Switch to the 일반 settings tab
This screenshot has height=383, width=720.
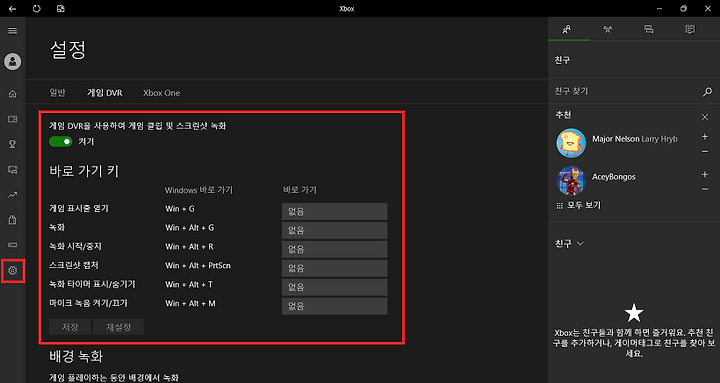point(57,92)
